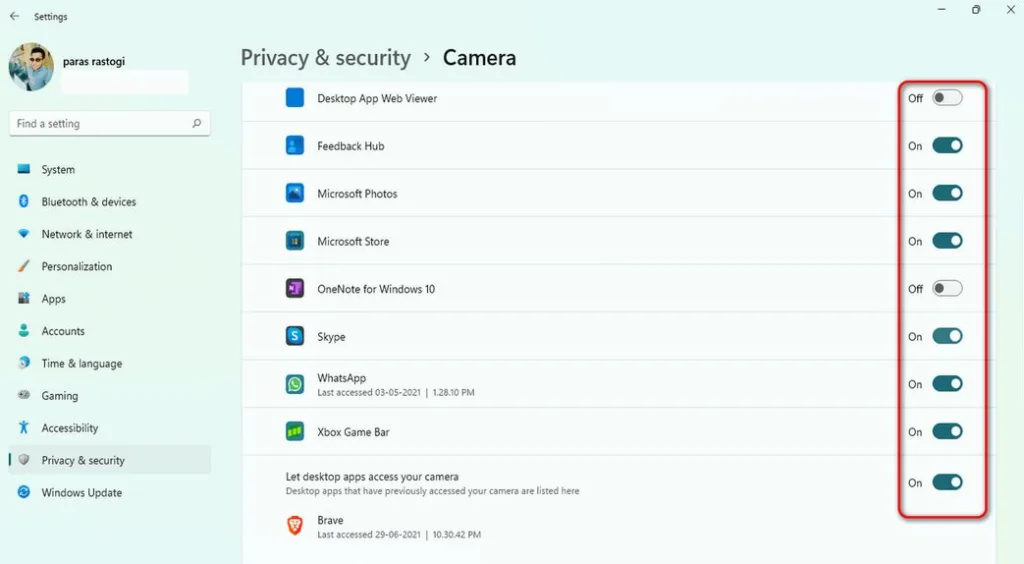
Task: Click the Microsoft Store app icon
Action: pos(295,241)
